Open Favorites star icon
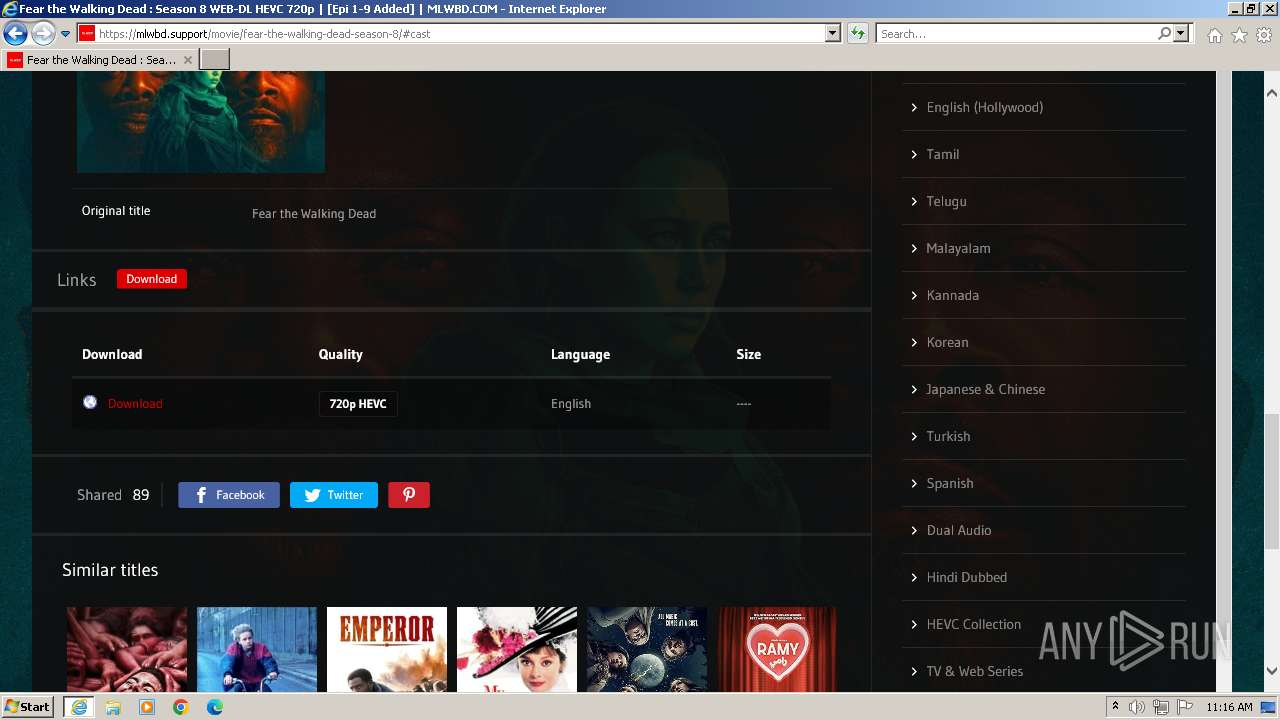This screenshot has width=1280, height=720. pyautogui.click(x=1239, y=35)
